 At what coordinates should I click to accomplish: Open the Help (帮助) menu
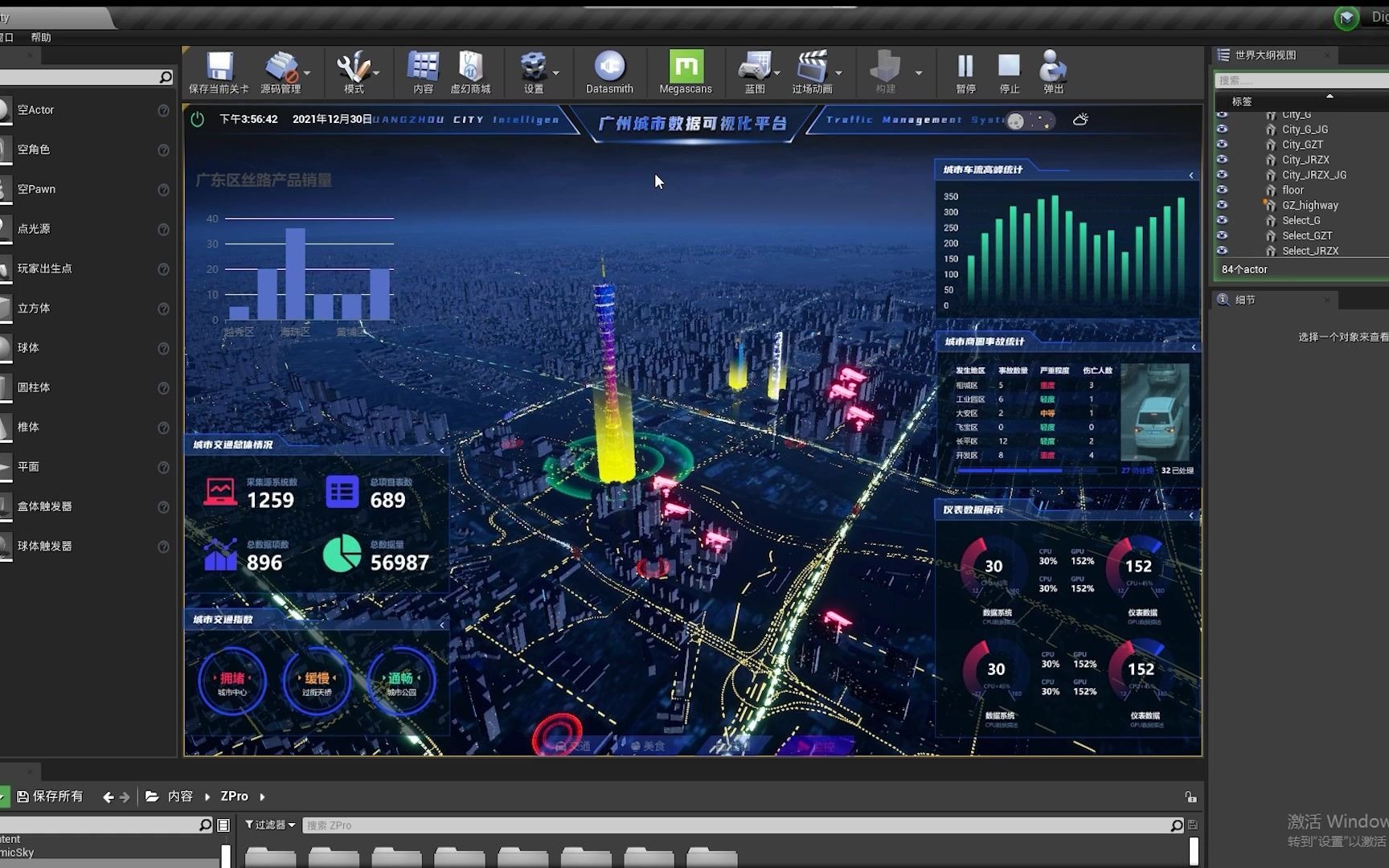click(x=41, y=37)
